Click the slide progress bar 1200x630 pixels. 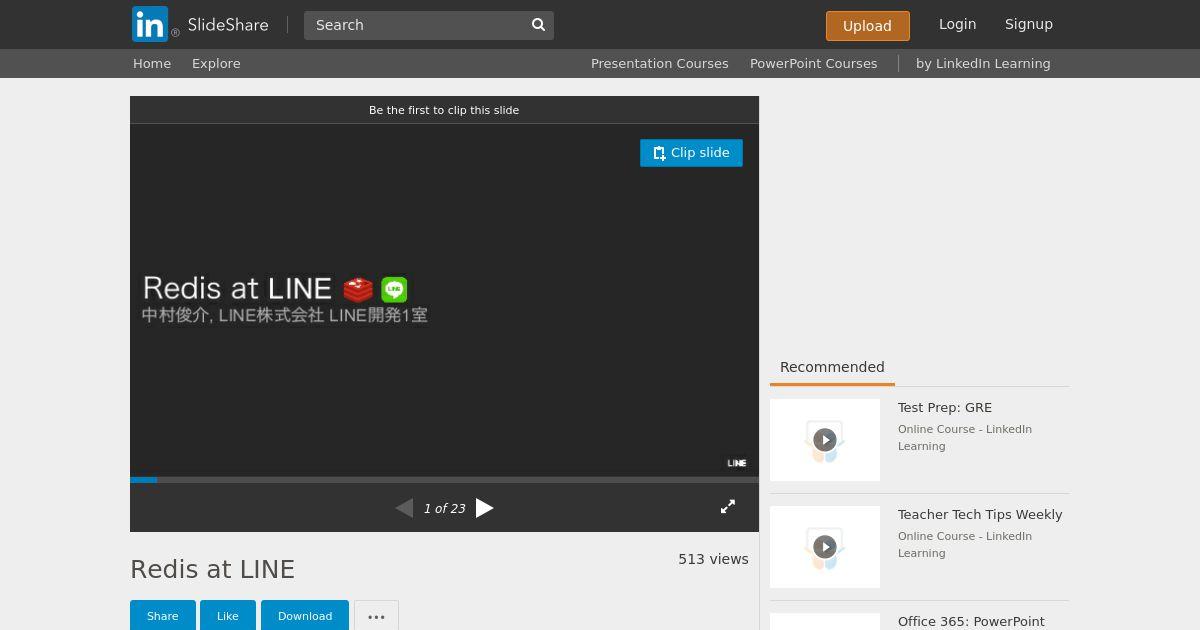[x=444, y=480]
